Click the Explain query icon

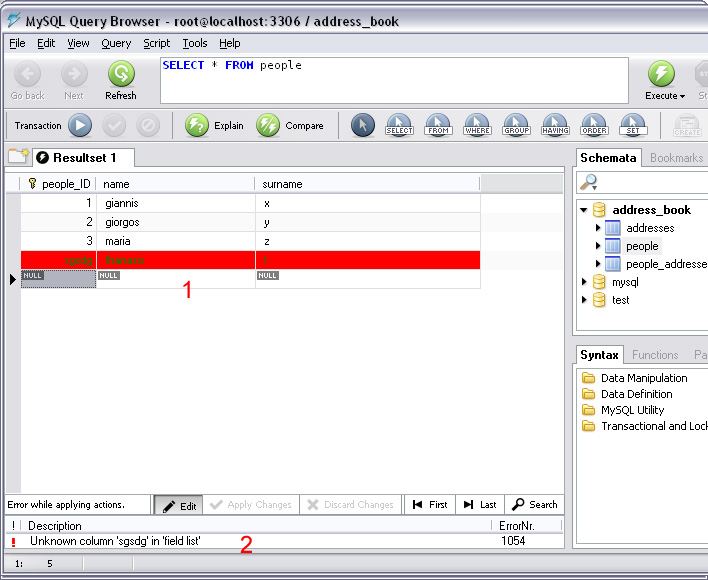(x=197, y=125)
